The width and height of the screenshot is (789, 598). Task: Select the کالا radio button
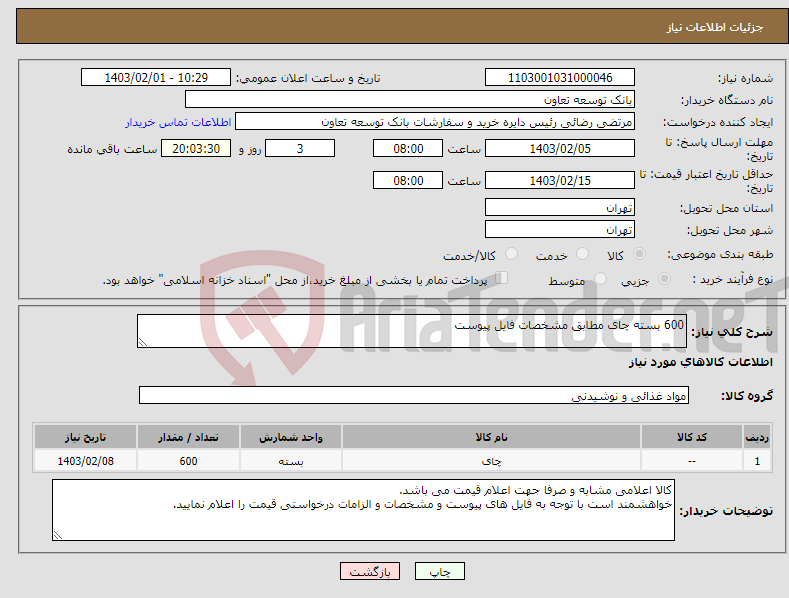tap(639, 254)
